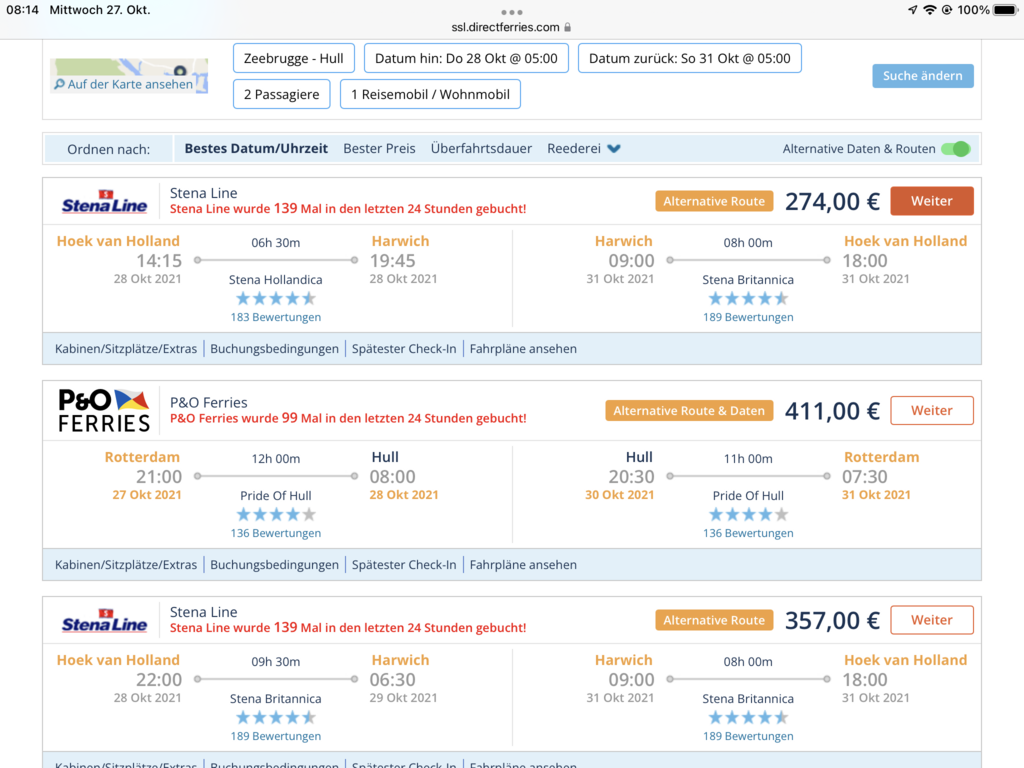This screenshot has width=1024, height=768.
Task: Tap the lock icon beside the URL
Action: coord(568,27)
